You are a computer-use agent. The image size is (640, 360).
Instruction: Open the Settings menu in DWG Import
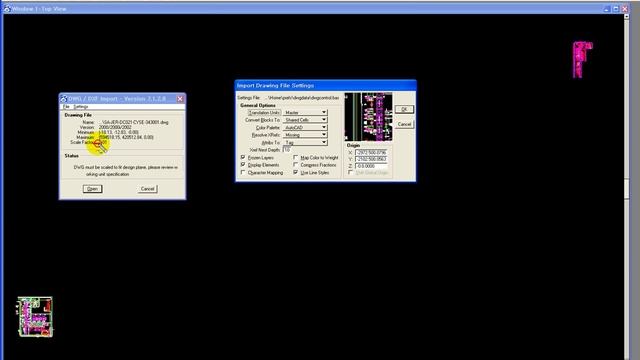[81, 107]
